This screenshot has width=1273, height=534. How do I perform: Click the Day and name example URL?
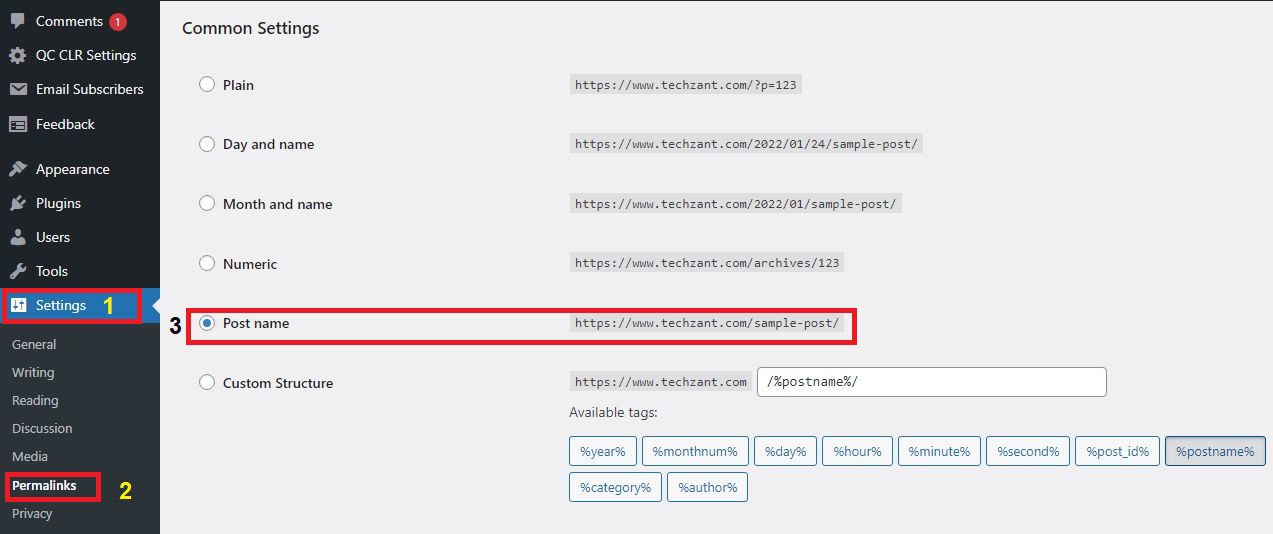click(x=746, y=144)
